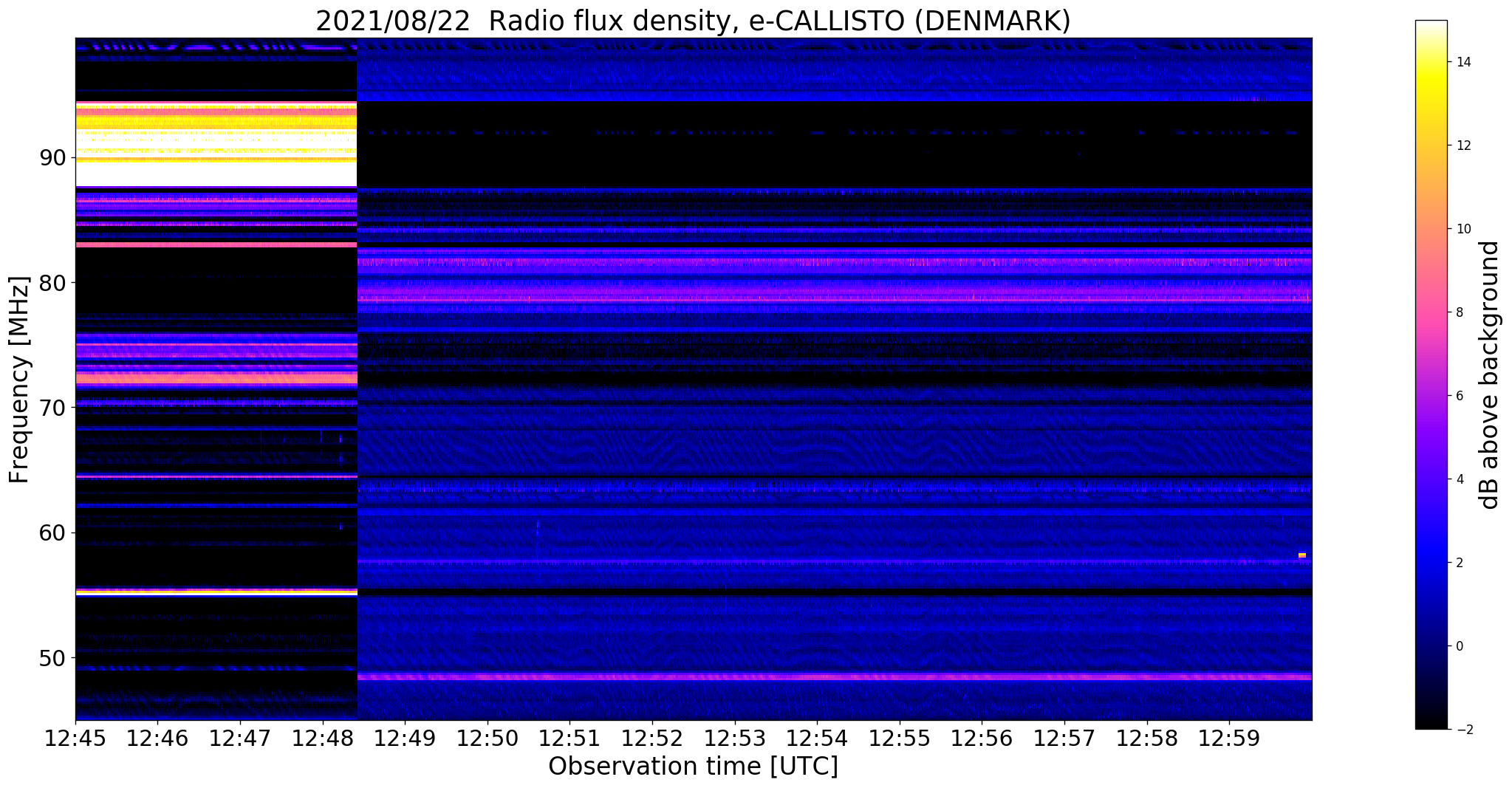
Task: Click the 12:47 time tick label
Action: pyautogui.click(x=240, y=738)
